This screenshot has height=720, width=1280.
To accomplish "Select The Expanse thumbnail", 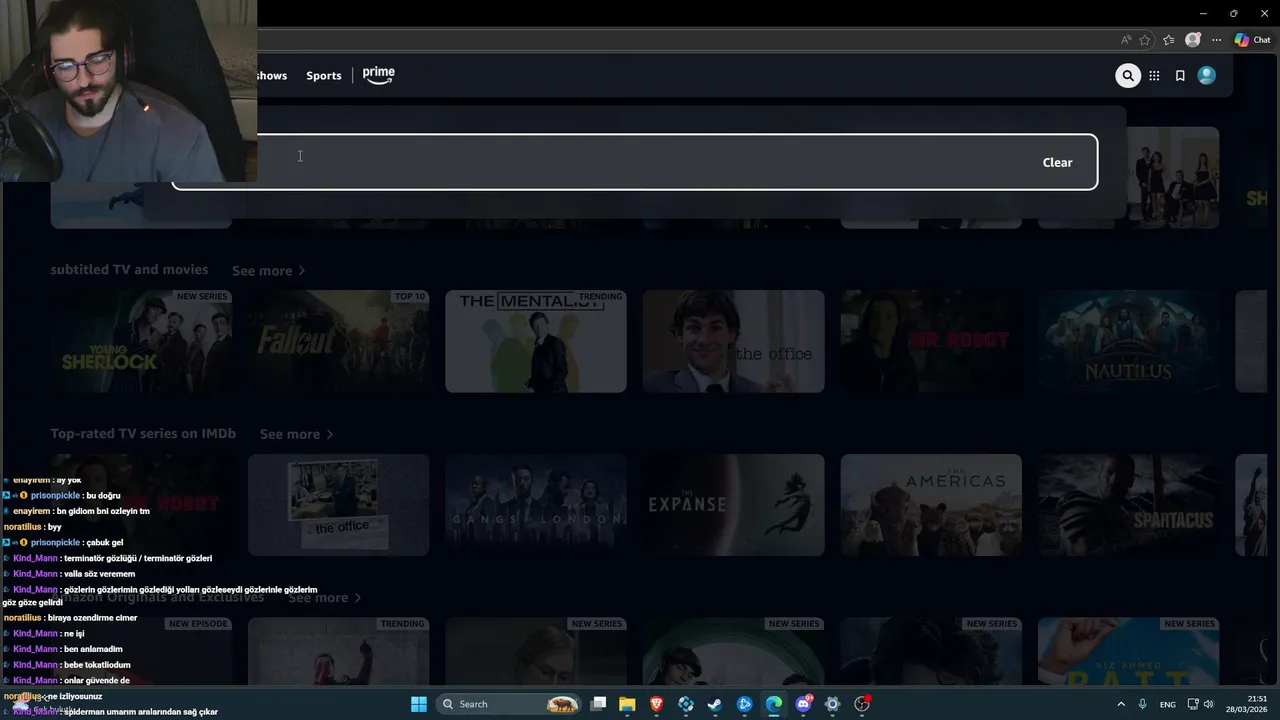I will click(x=734, y=505).
